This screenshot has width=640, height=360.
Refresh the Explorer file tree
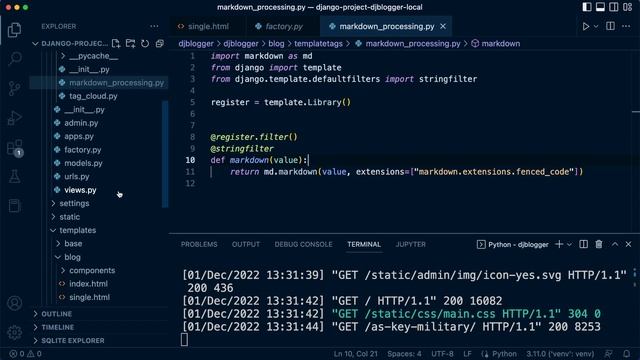145,43
